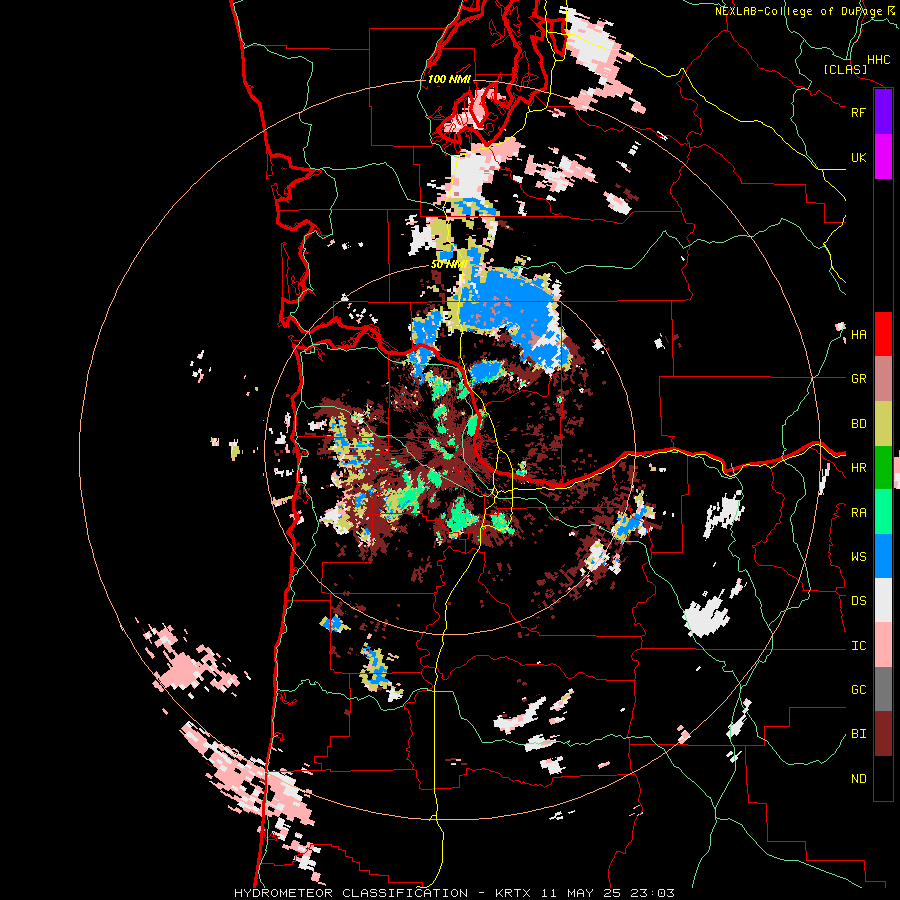Pick the olive BD legend color block

point(883,424)
